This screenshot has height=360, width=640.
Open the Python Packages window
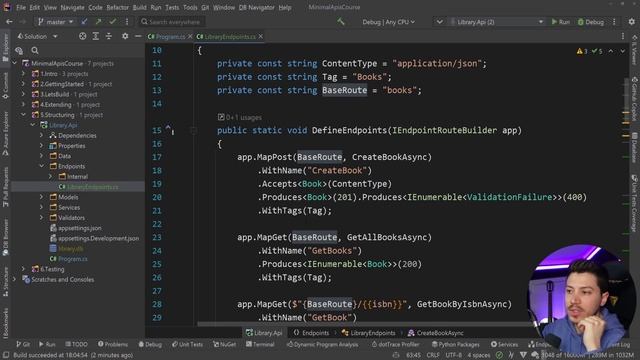pyautogui.click(x=456, y=344)
